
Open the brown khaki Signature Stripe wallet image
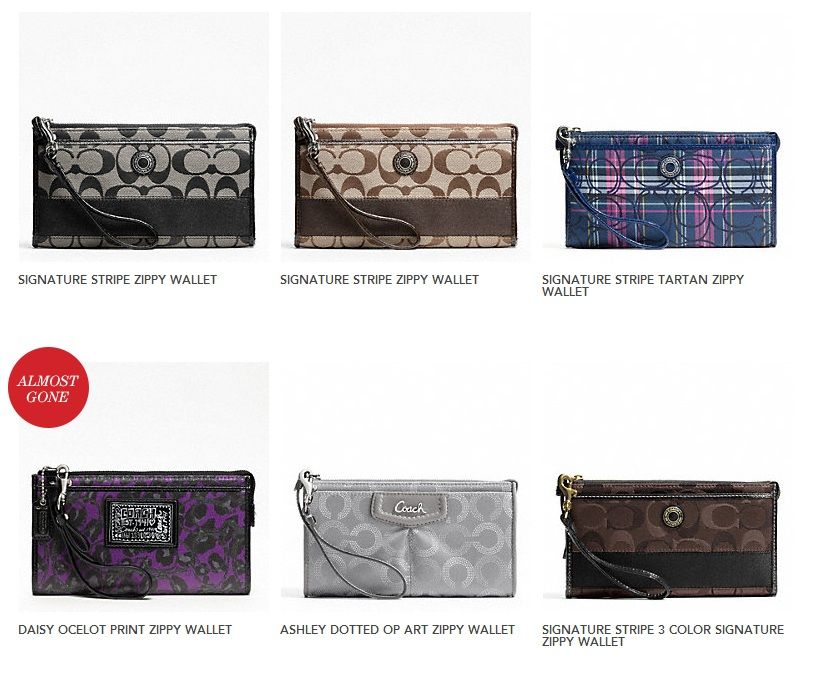click(x=406, y=137)
